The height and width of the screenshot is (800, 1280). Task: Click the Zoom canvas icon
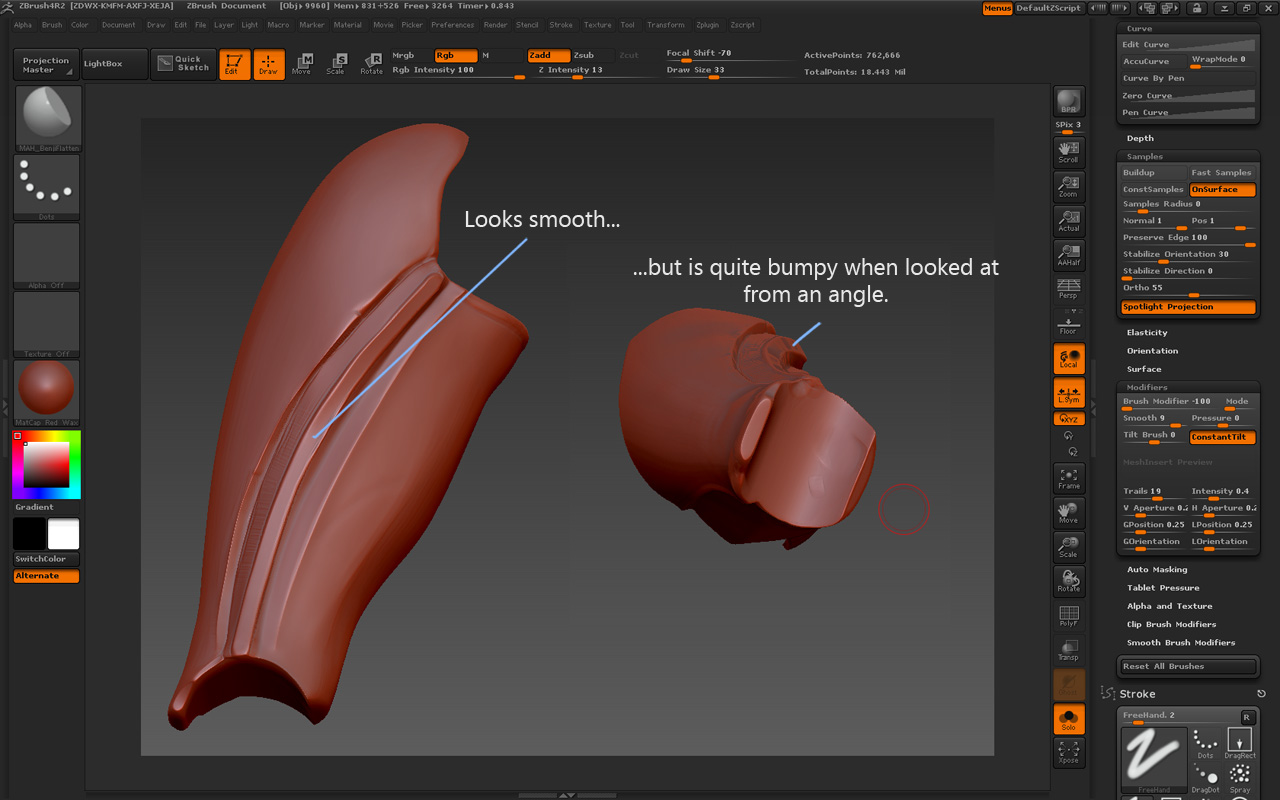coord(1069,185)
